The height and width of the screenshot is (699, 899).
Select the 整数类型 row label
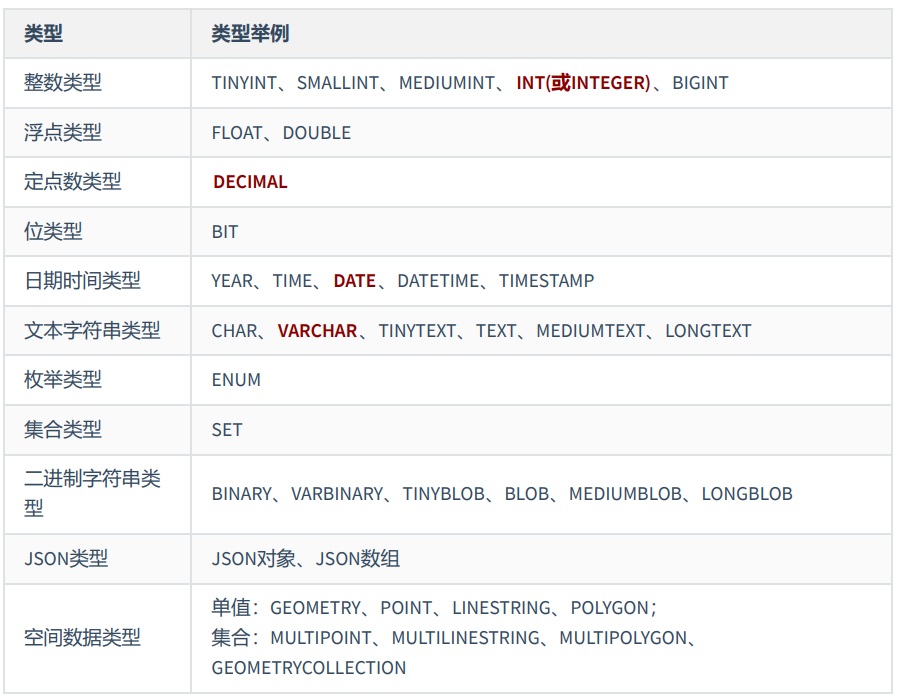tap(63, 83)
